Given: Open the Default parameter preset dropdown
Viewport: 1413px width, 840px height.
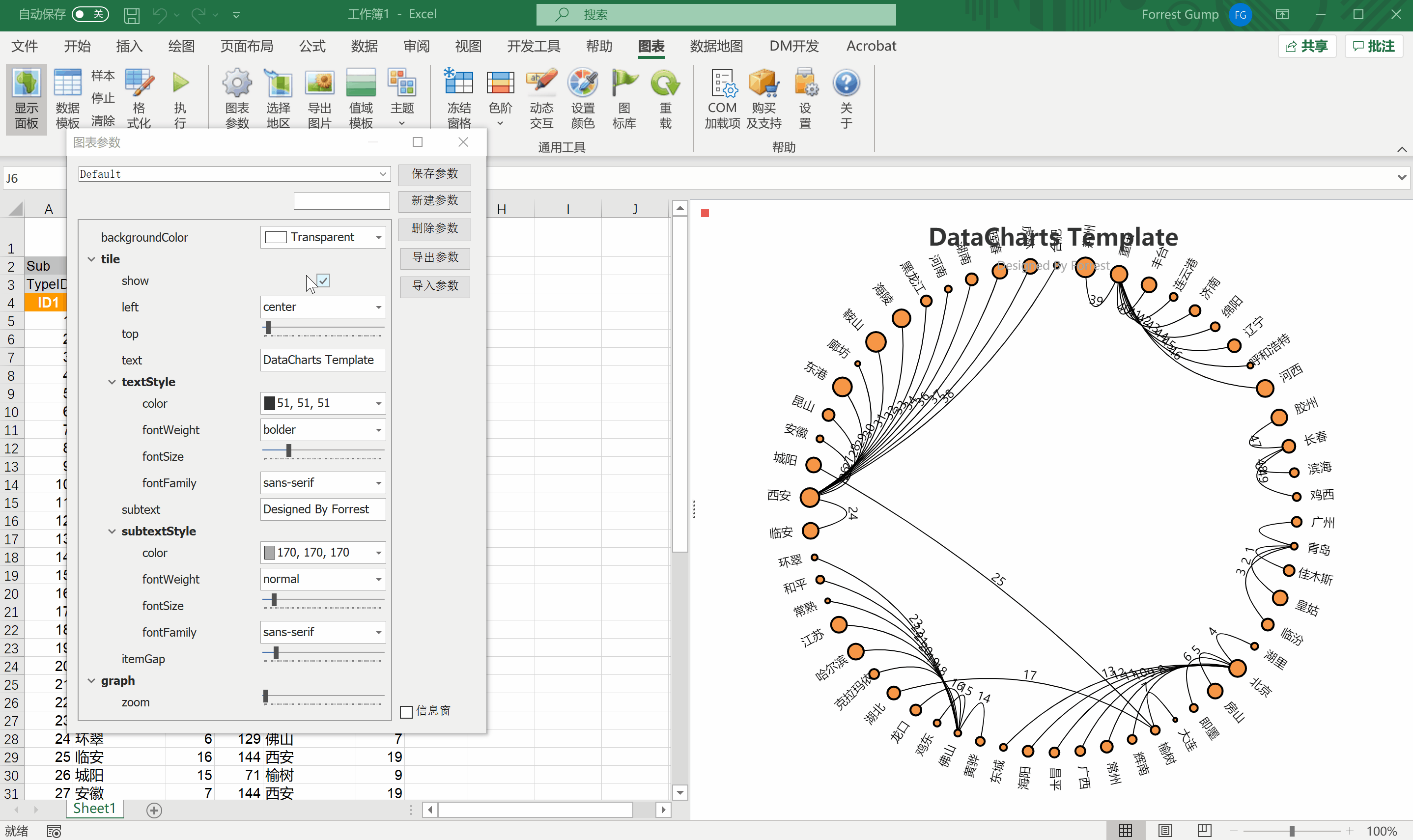Looking at the screenshot, I should [x=383, y=174].
